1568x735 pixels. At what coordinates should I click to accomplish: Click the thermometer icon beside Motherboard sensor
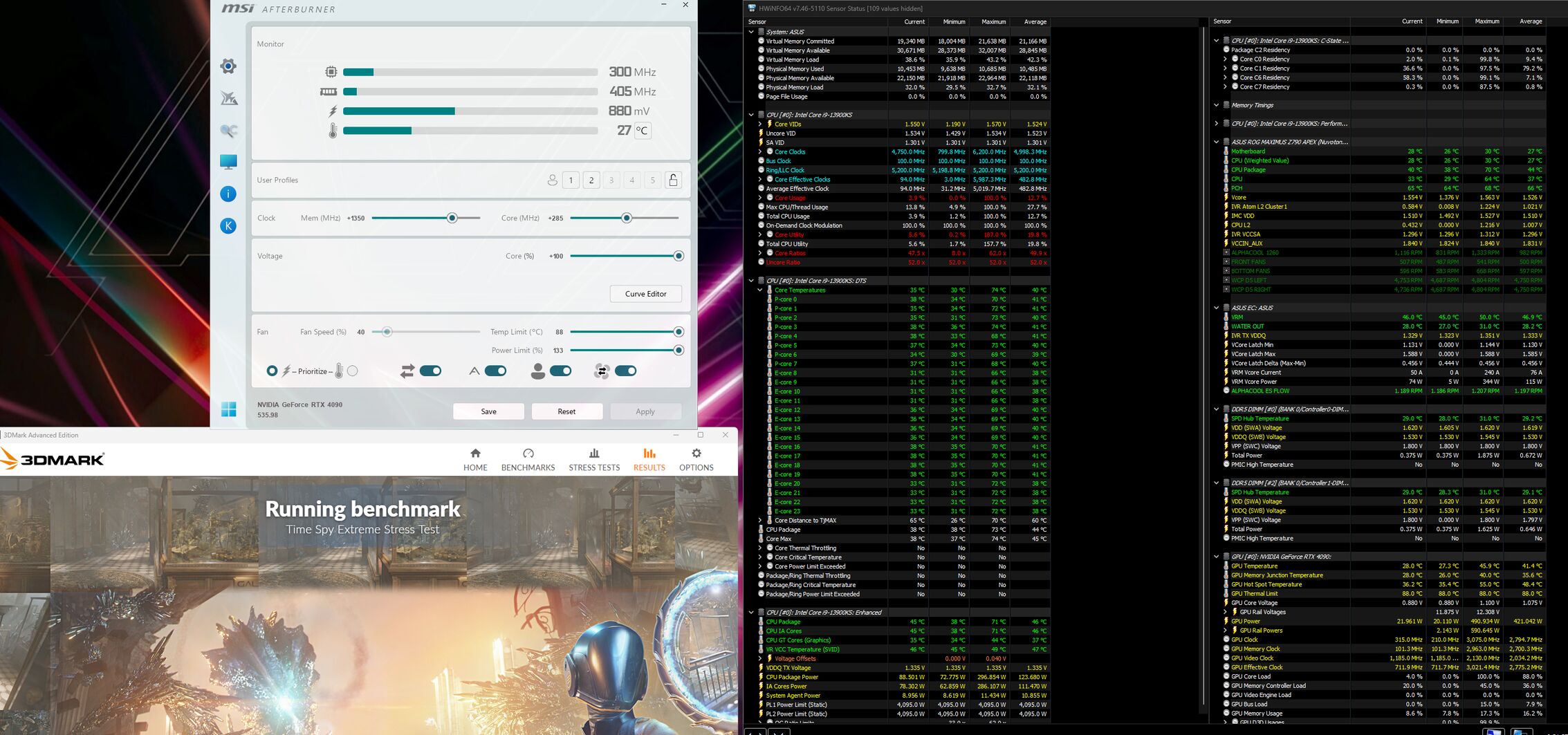pos(1226,151)
